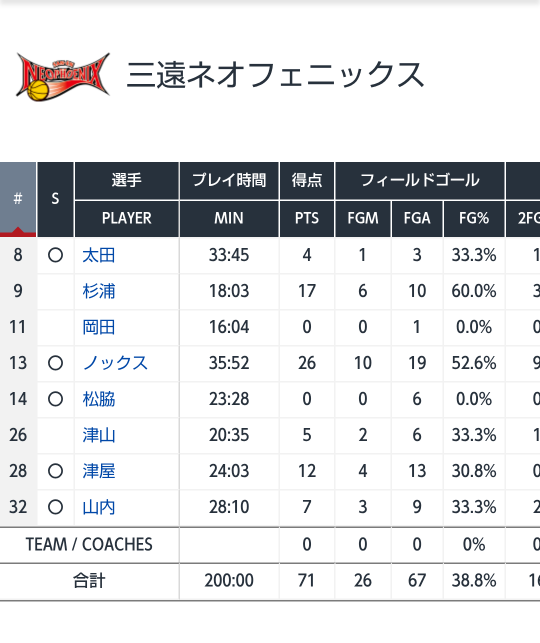
Task: Open player 松脇 profile link
Action: (99, 399)
